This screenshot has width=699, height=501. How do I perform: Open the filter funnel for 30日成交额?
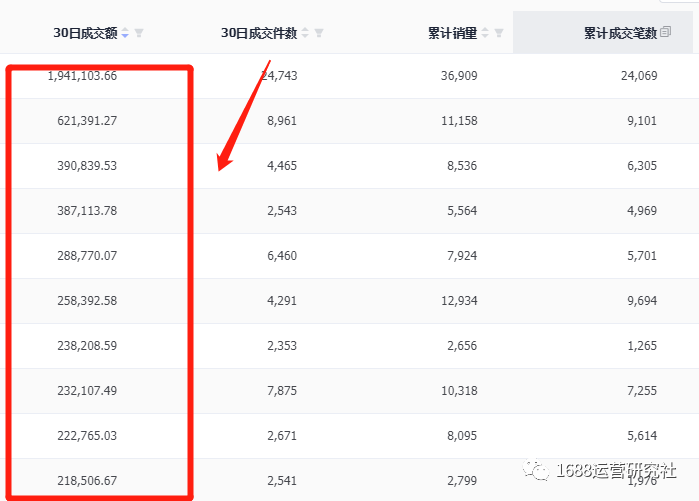coord(139,33)
